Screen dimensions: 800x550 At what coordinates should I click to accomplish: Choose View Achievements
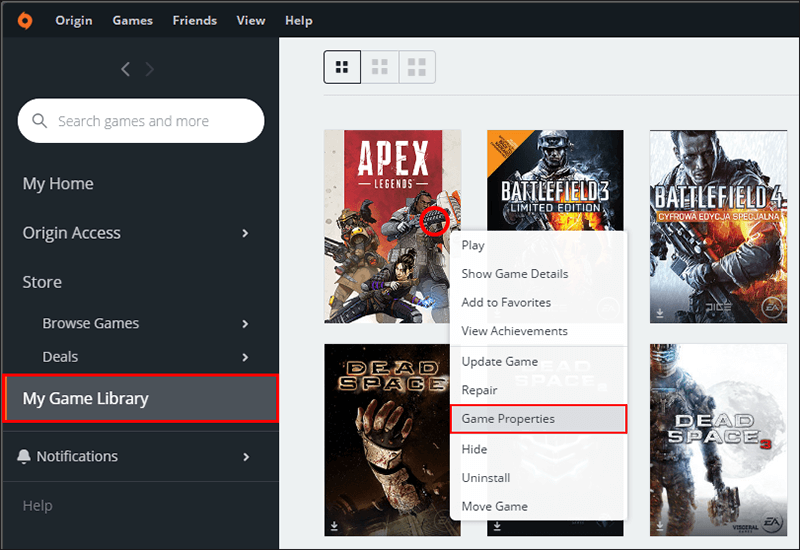538,331
